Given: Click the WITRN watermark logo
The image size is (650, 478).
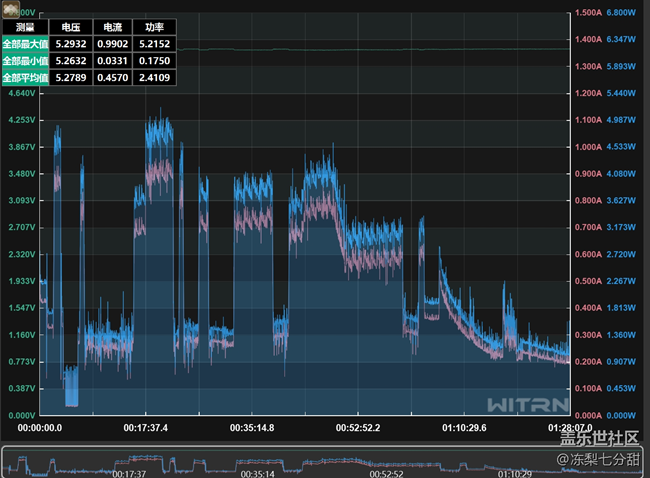Looking at the screenshot, I should (x=528, y=405).
